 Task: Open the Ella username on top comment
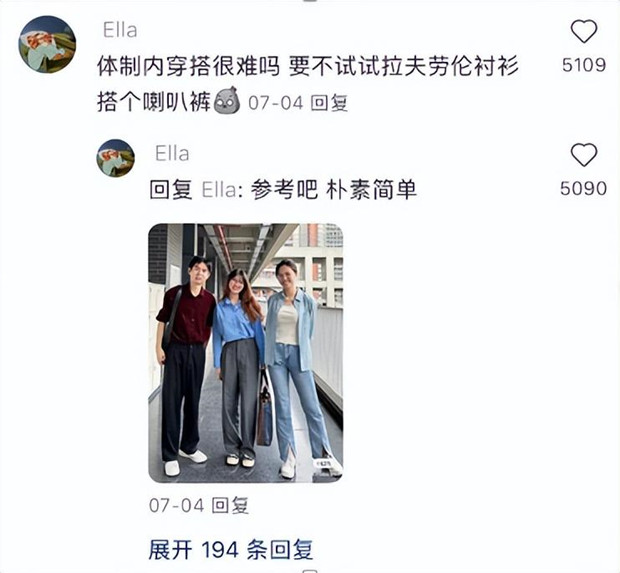coord(120,30)
